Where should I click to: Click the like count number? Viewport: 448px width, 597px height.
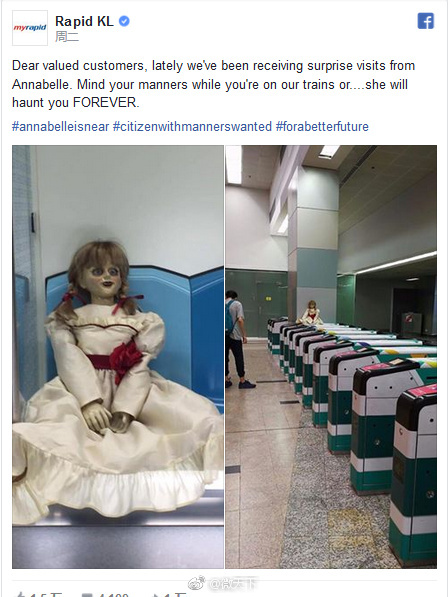click(x=44, y=595)
